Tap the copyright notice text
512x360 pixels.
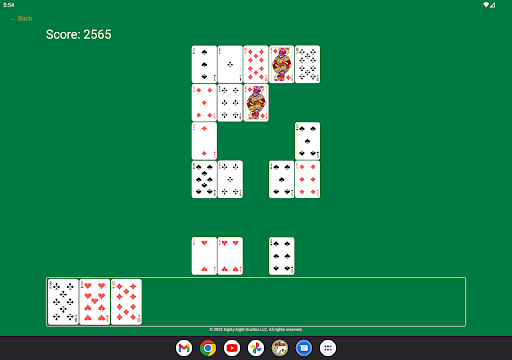(x=256, y=329)
